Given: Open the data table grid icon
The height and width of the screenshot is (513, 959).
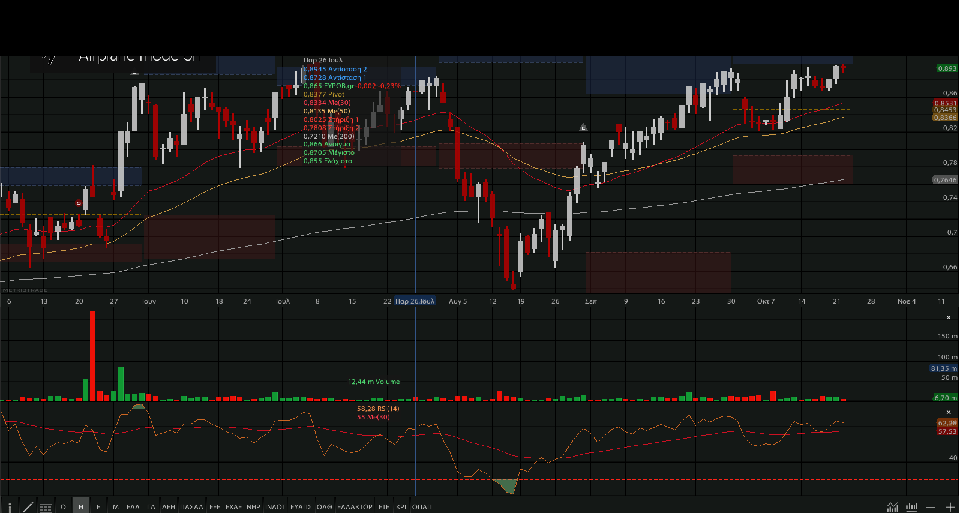Looking at the screenshot, I should click(45, 507).
